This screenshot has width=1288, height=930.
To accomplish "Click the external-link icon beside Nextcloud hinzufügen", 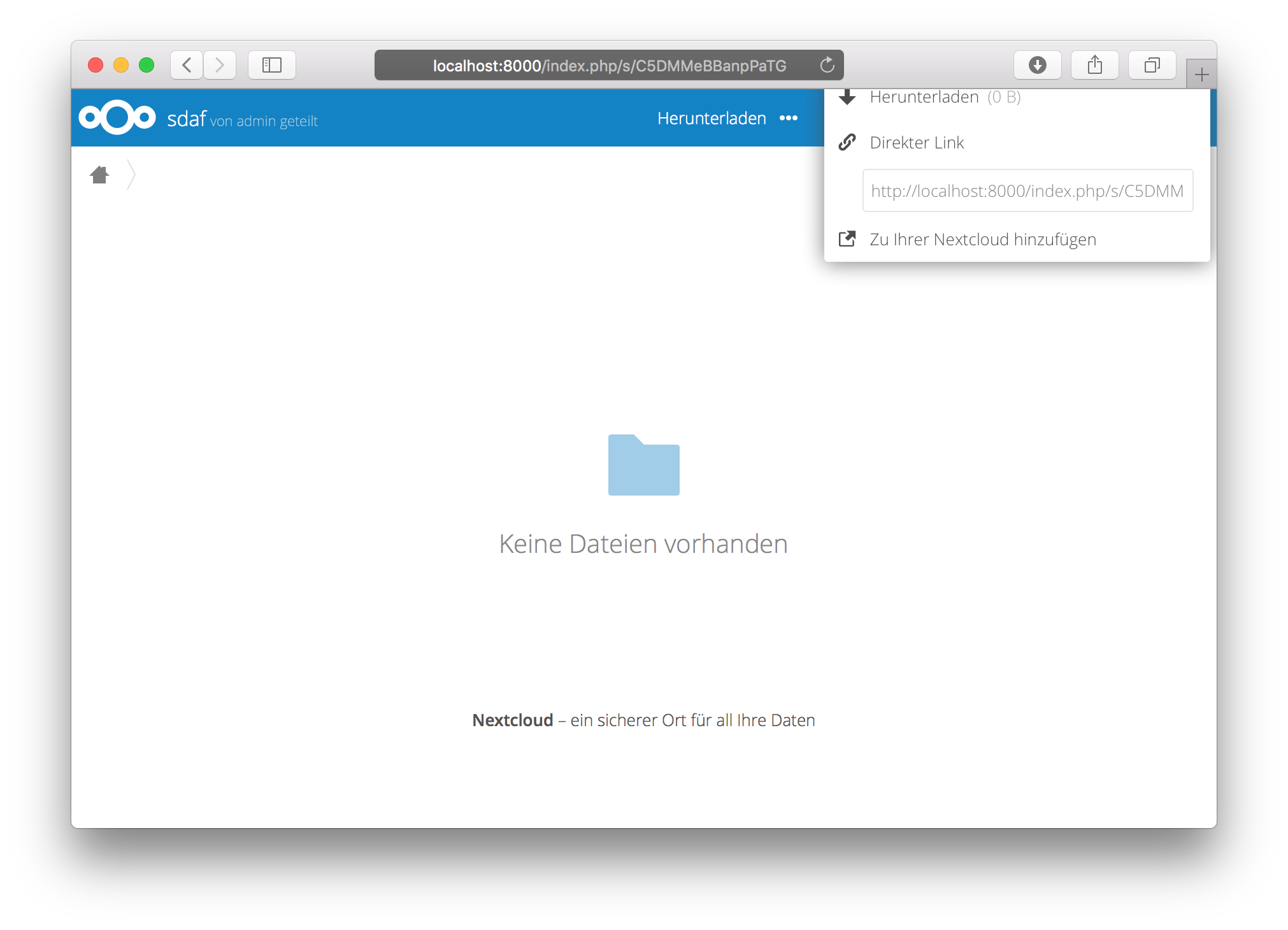I will (847, 240).
